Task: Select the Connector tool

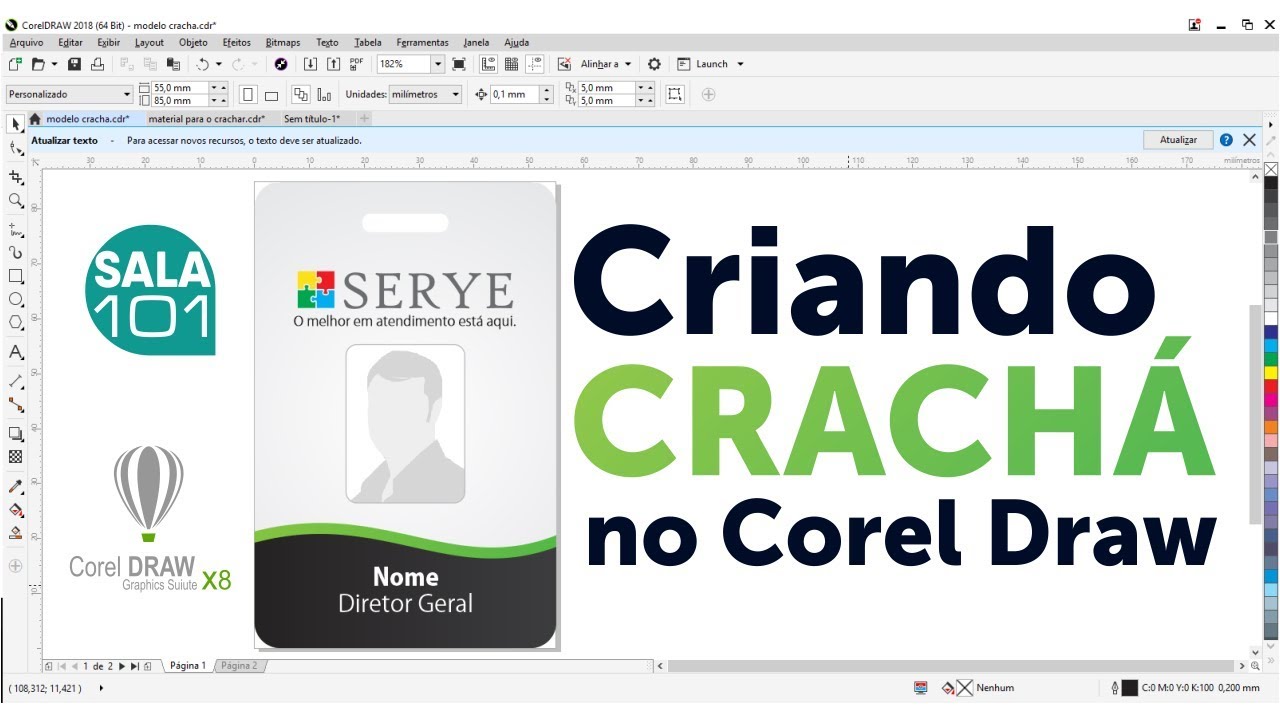Action: 15,404
